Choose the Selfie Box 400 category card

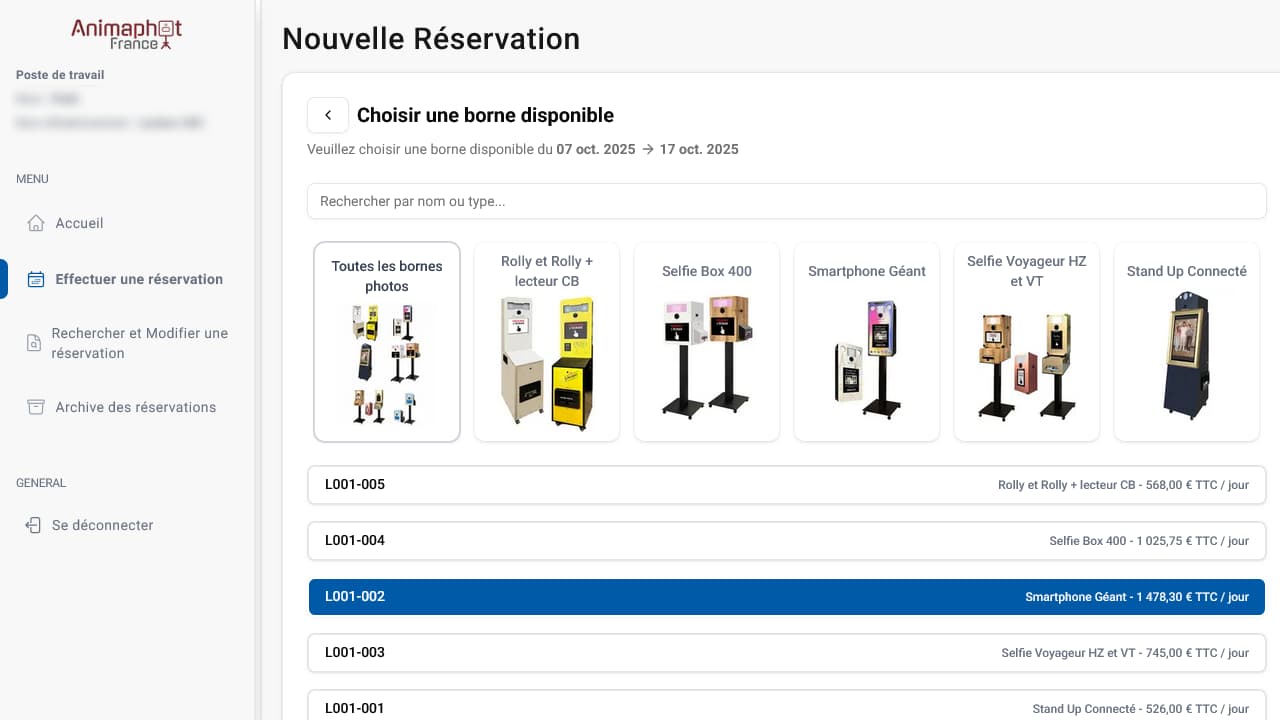click(707, 341)
